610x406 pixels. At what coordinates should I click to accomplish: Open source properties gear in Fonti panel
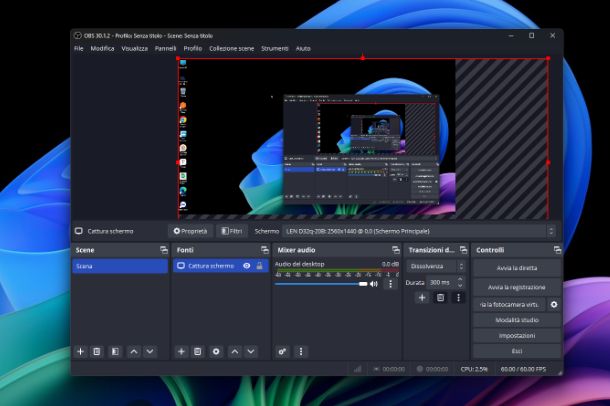[x=216, y=352]
